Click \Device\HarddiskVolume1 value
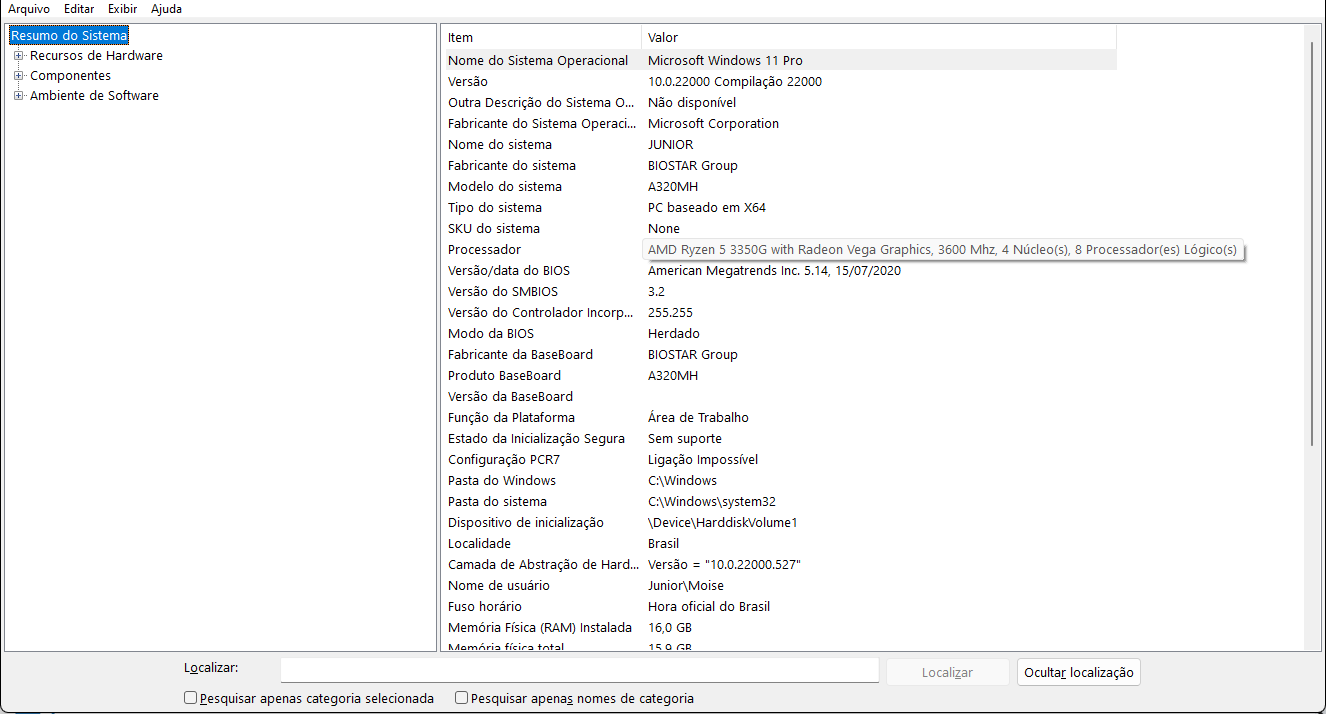The image size is (1326, 714). [723, 522]
